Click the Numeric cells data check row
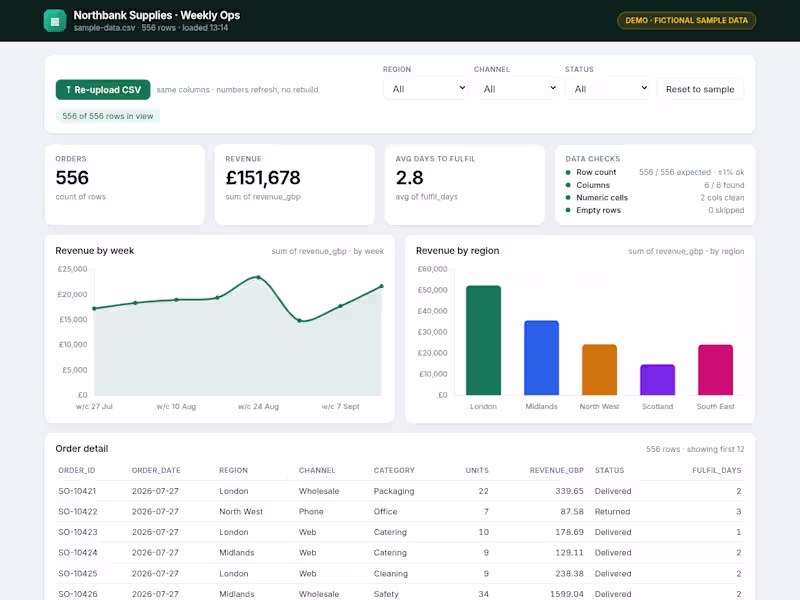 pyautogui.click(x=655, y=198)
